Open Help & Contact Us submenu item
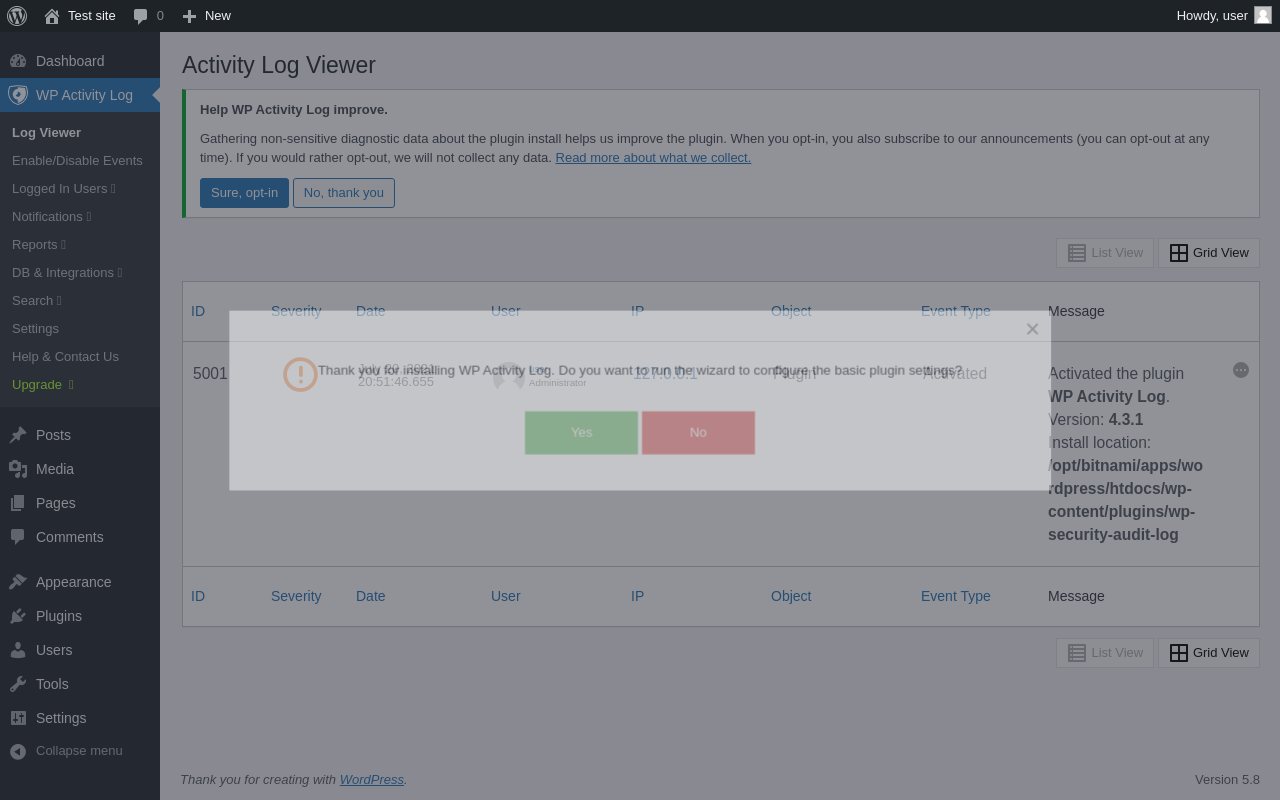This screenshot has width=1280, height=800. [65, 357]
